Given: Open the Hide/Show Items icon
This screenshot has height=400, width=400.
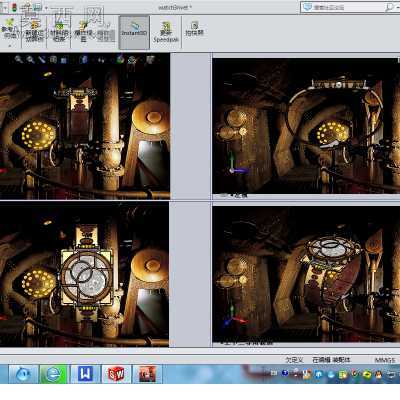Looking at the screenshot, I should (x=101, y=60).
